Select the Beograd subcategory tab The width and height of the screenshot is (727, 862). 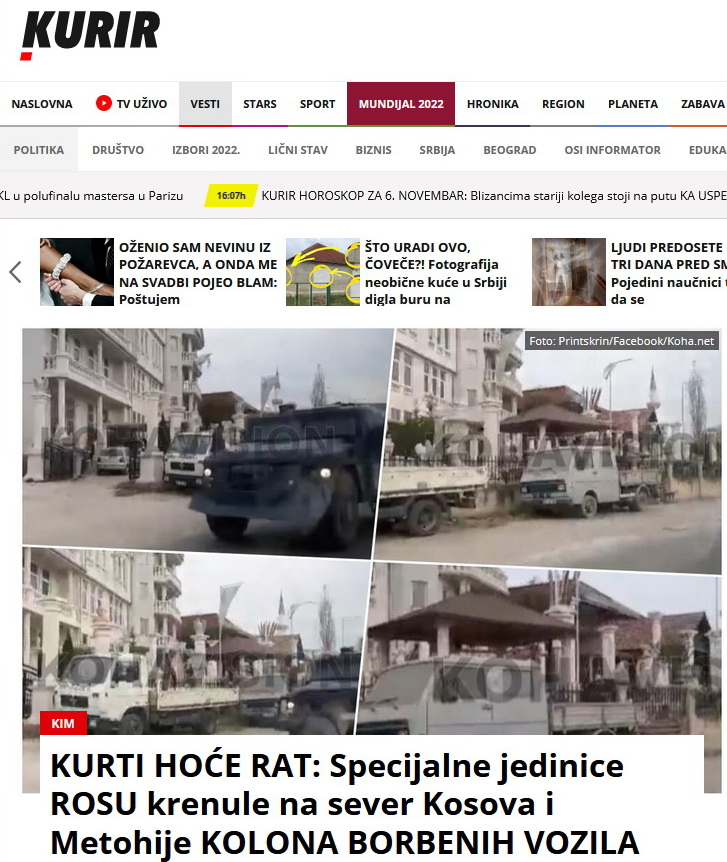(x=510, y=150)
